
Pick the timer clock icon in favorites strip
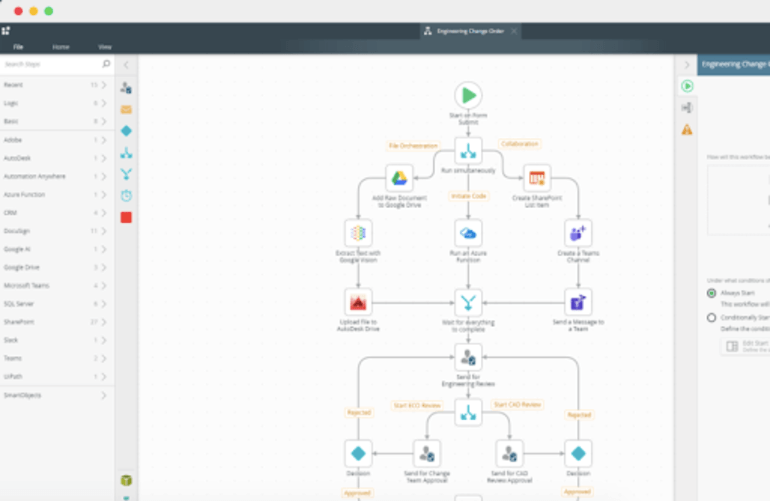pos(126,195)
